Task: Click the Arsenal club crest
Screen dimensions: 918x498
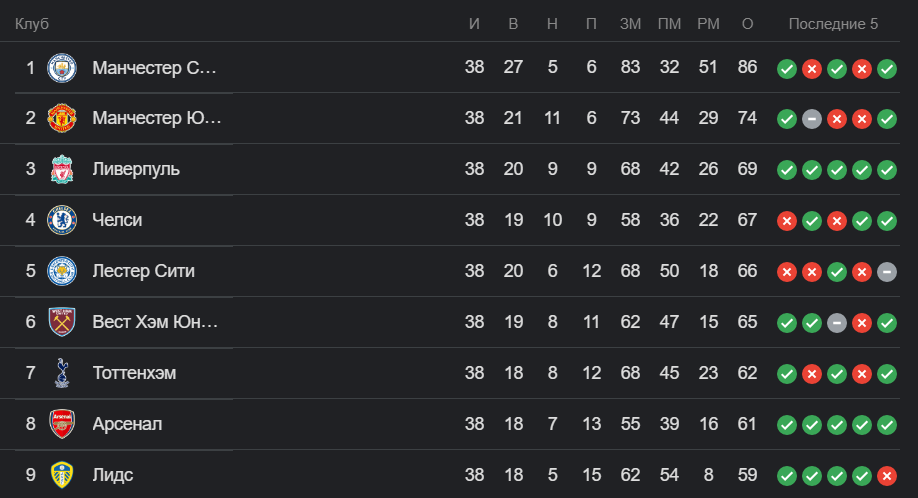Action: point(62,424)
